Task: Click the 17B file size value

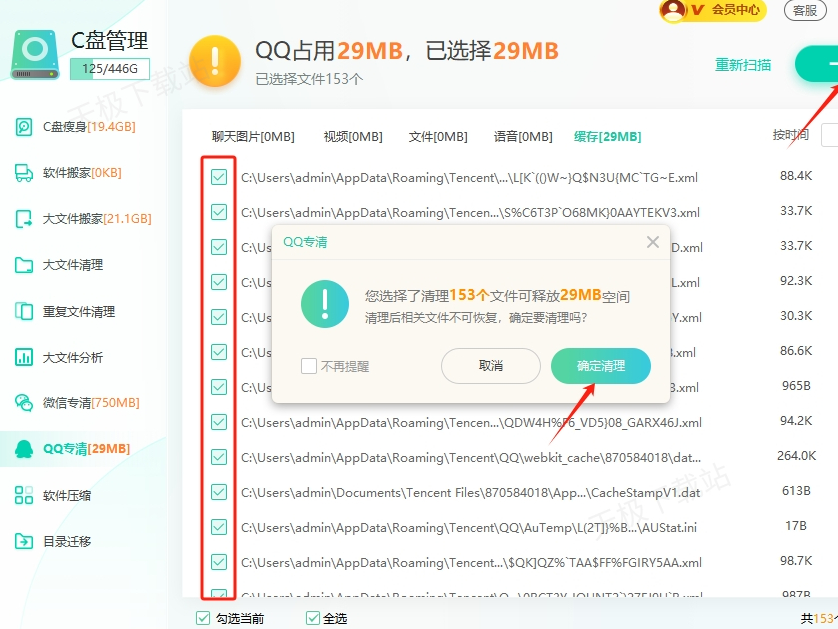Action: (x=796, y=526)
